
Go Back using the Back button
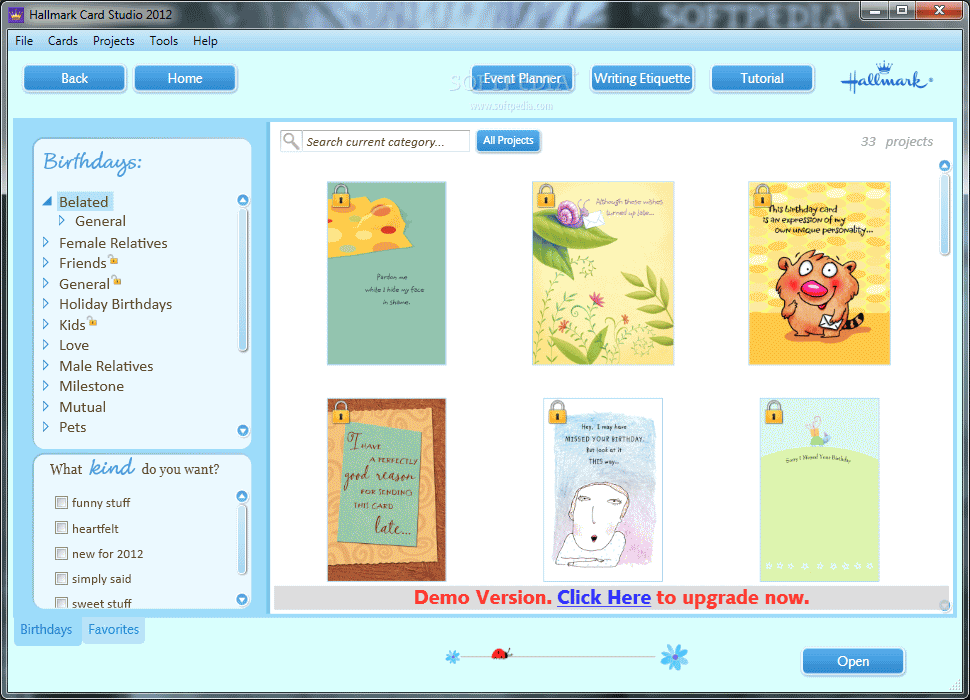74,79
